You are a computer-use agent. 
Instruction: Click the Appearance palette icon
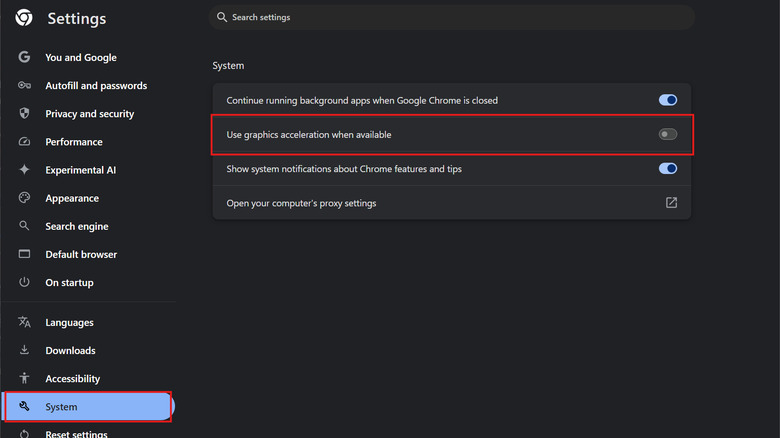(x=24, y=198)
